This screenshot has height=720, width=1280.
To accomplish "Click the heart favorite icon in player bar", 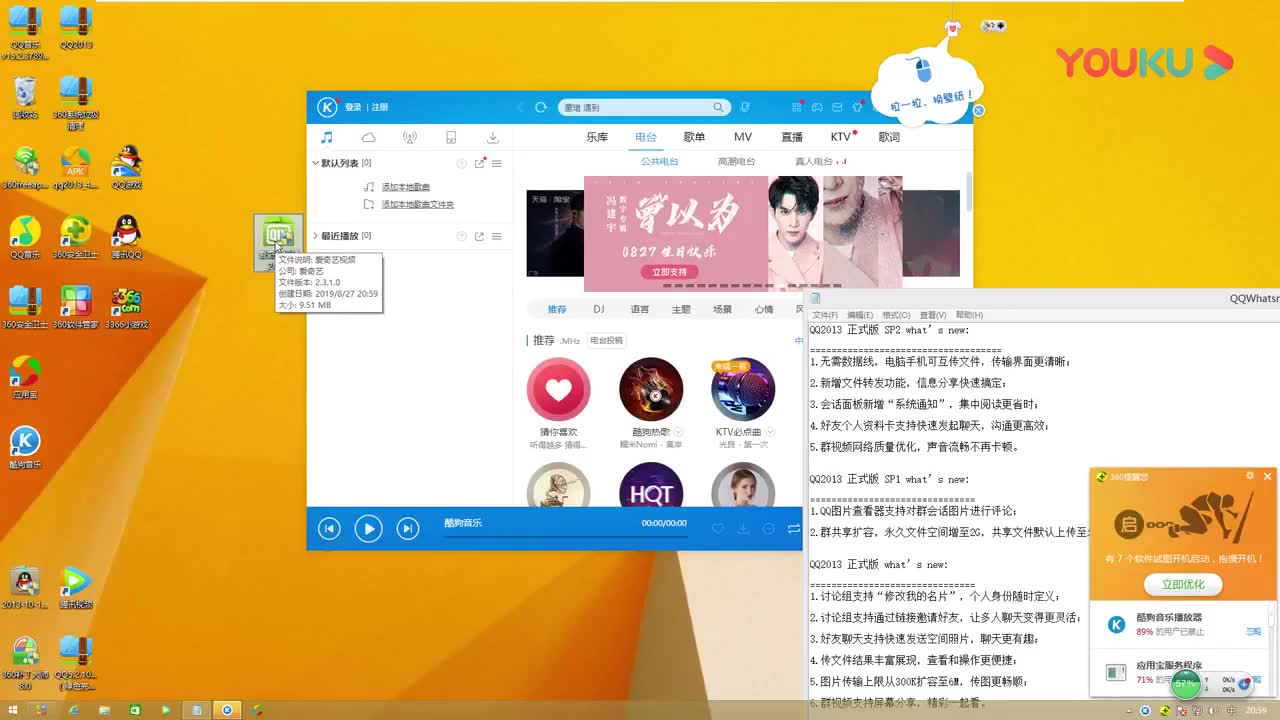I will point(717,529).
